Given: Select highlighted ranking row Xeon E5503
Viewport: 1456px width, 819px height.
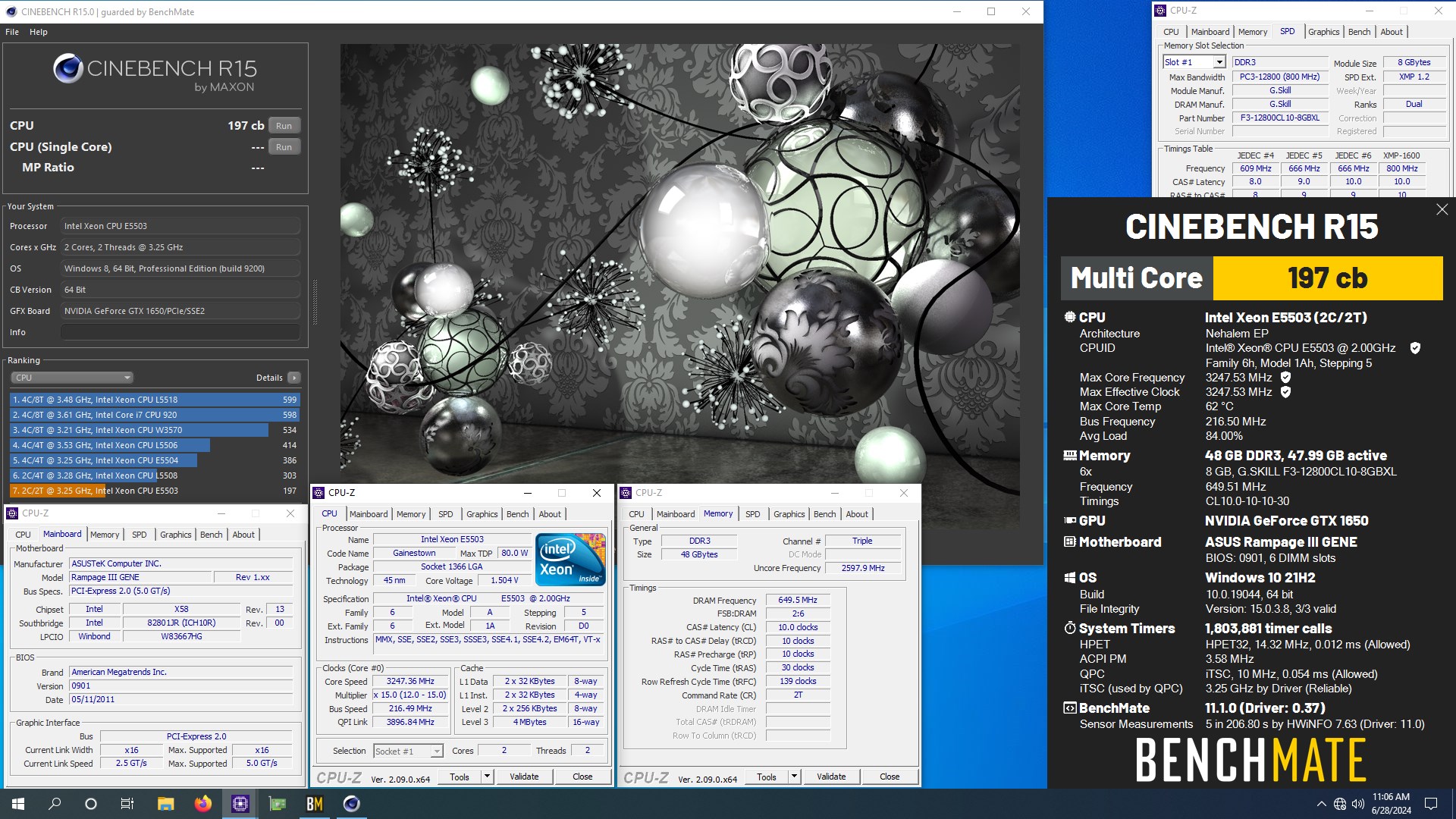Looking at the screenshot, I should pos(155,491).
